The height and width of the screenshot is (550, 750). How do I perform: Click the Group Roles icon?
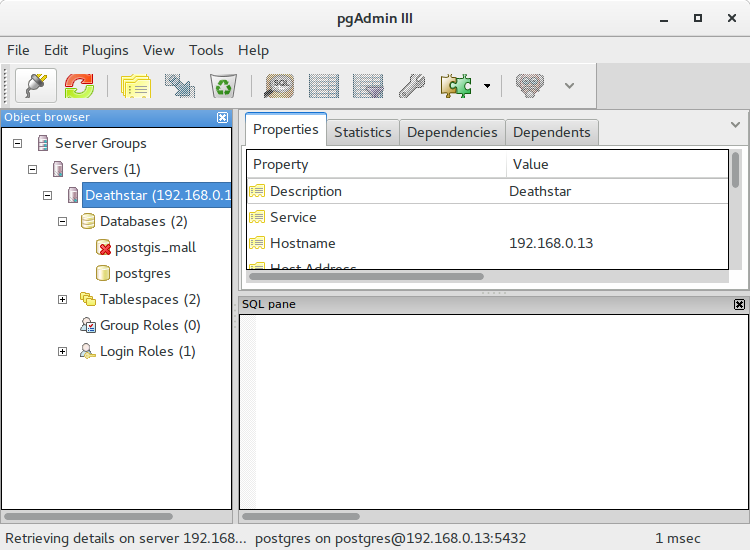pos(88,326)
